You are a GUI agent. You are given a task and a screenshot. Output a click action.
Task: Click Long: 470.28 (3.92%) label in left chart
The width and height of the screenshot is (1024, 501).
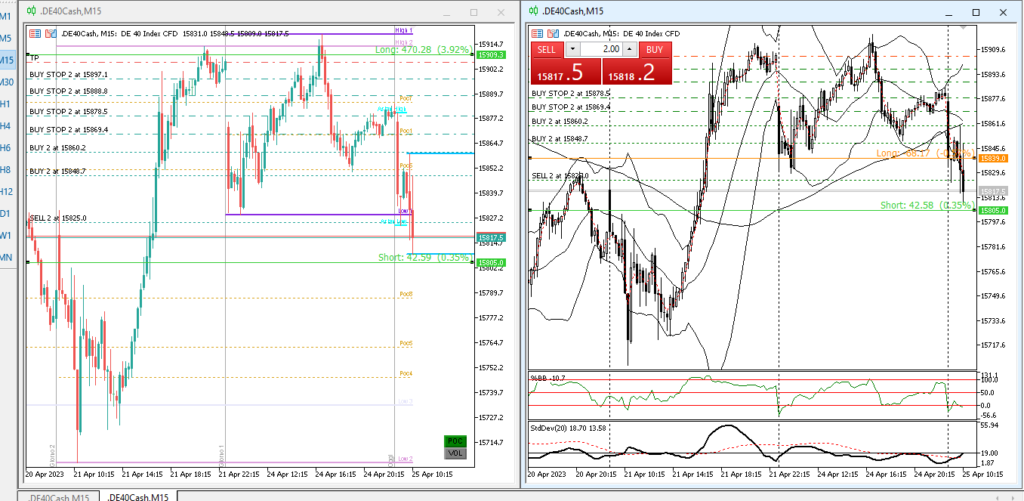tap(423, 50)
